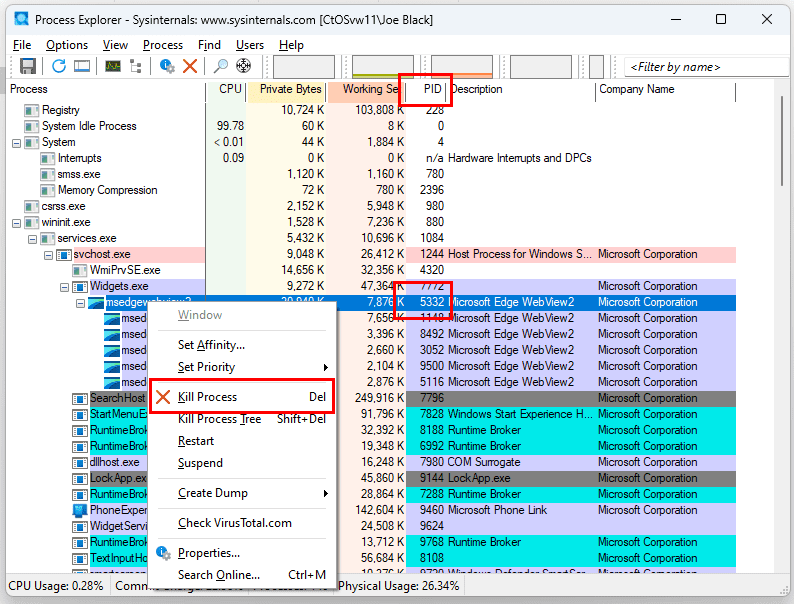Open the Properties toolbar icon with gear
This screenshot has width=794, height=604.
tap(167, 67)
